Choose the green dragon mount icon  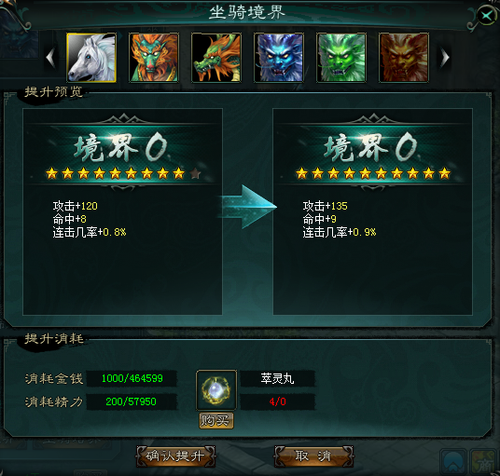216,57
